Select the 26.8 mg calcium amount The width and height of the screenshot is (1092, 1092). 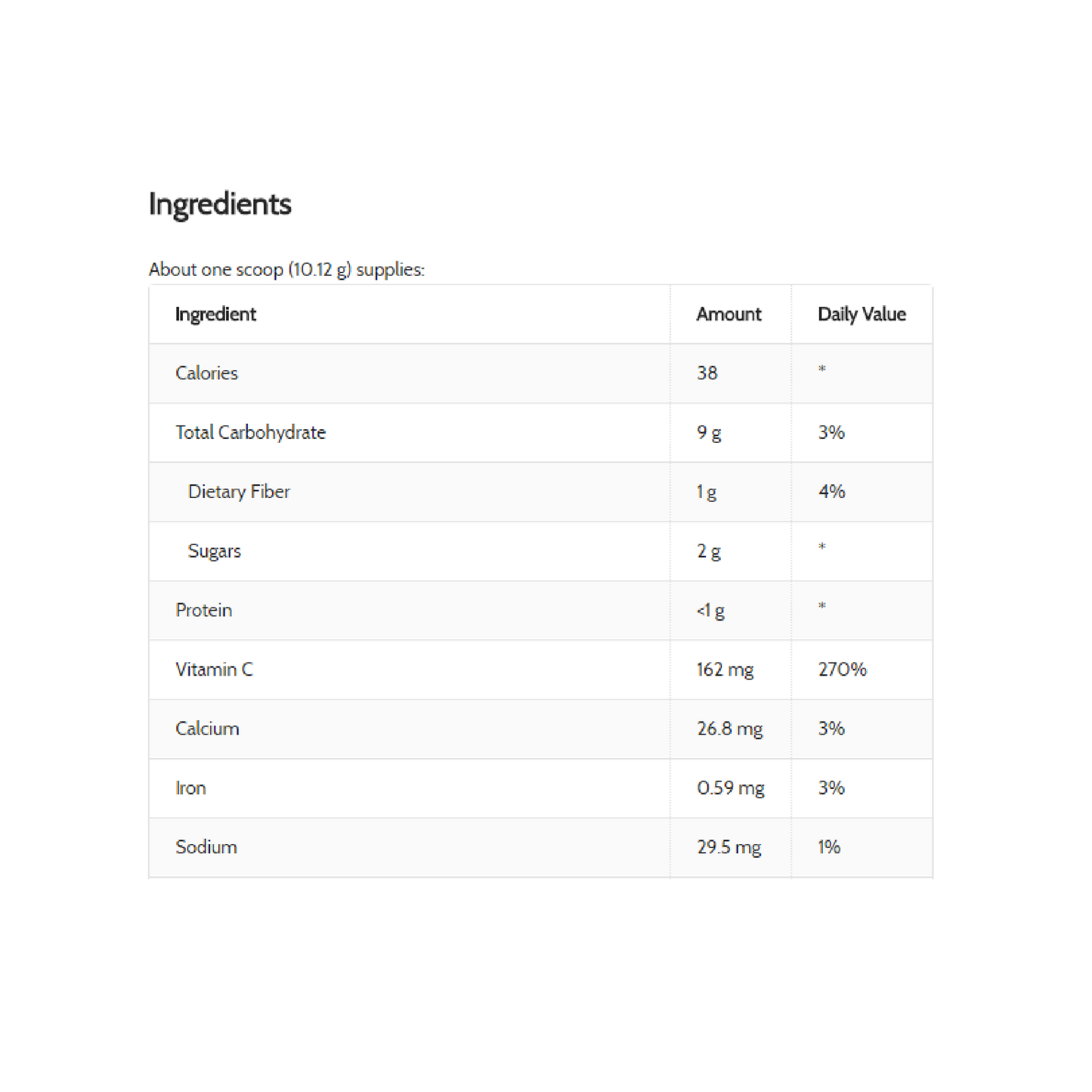click(730, 729)
